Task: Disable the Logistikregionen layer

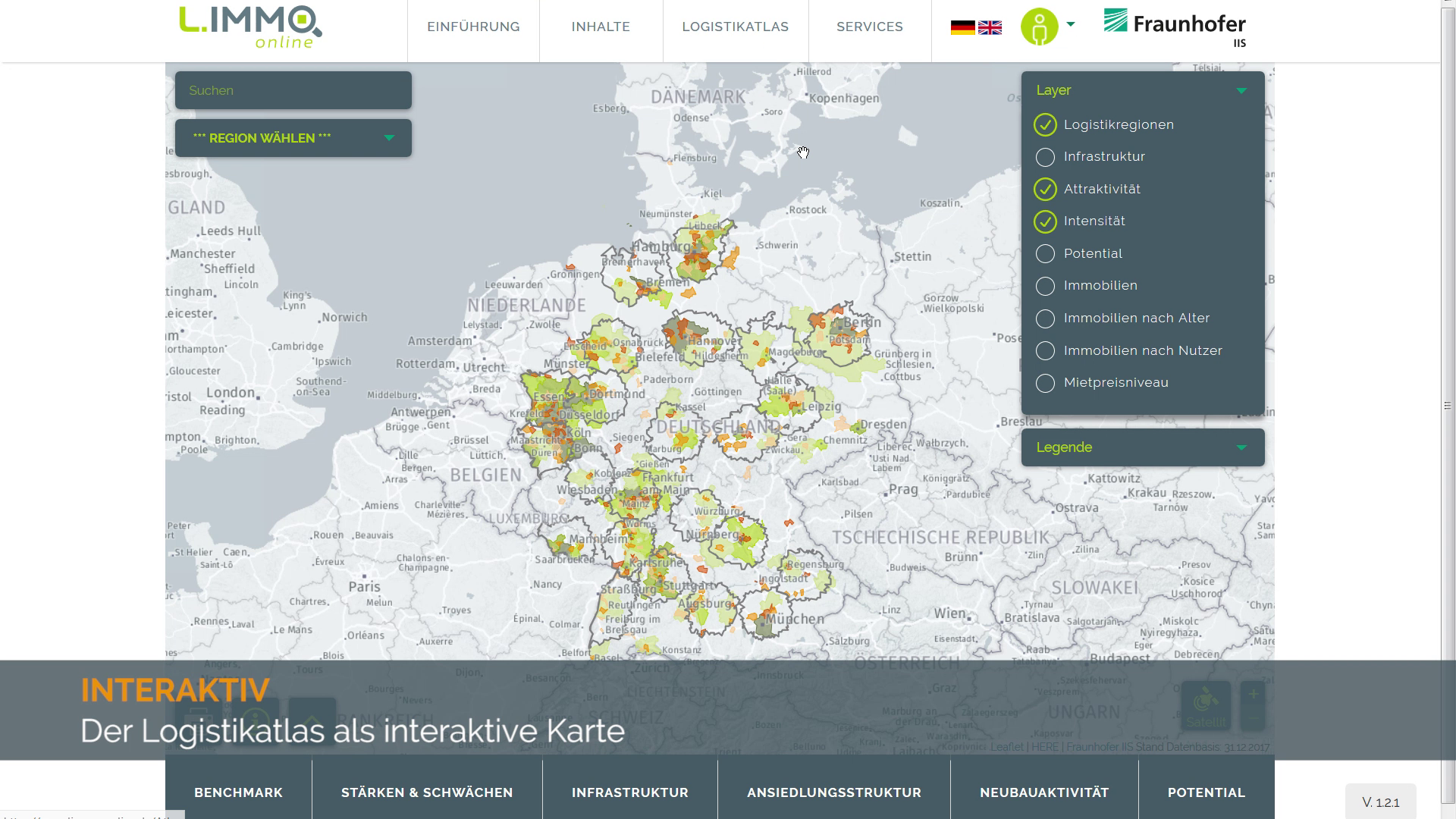Action: pos(1045,124)
